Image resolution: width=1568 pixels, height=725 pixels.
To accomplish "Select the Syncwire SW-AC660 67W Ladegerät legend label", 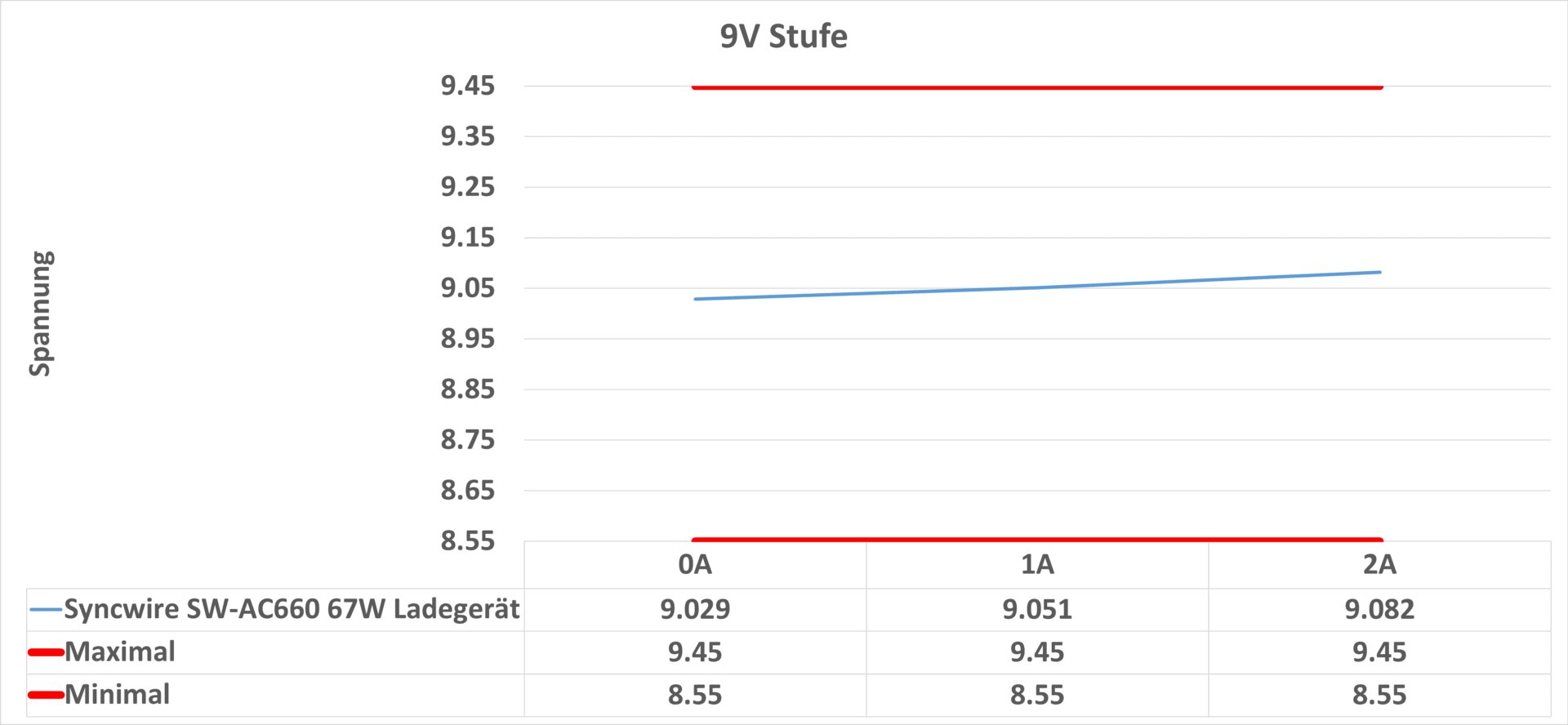I will click(292, 609).
